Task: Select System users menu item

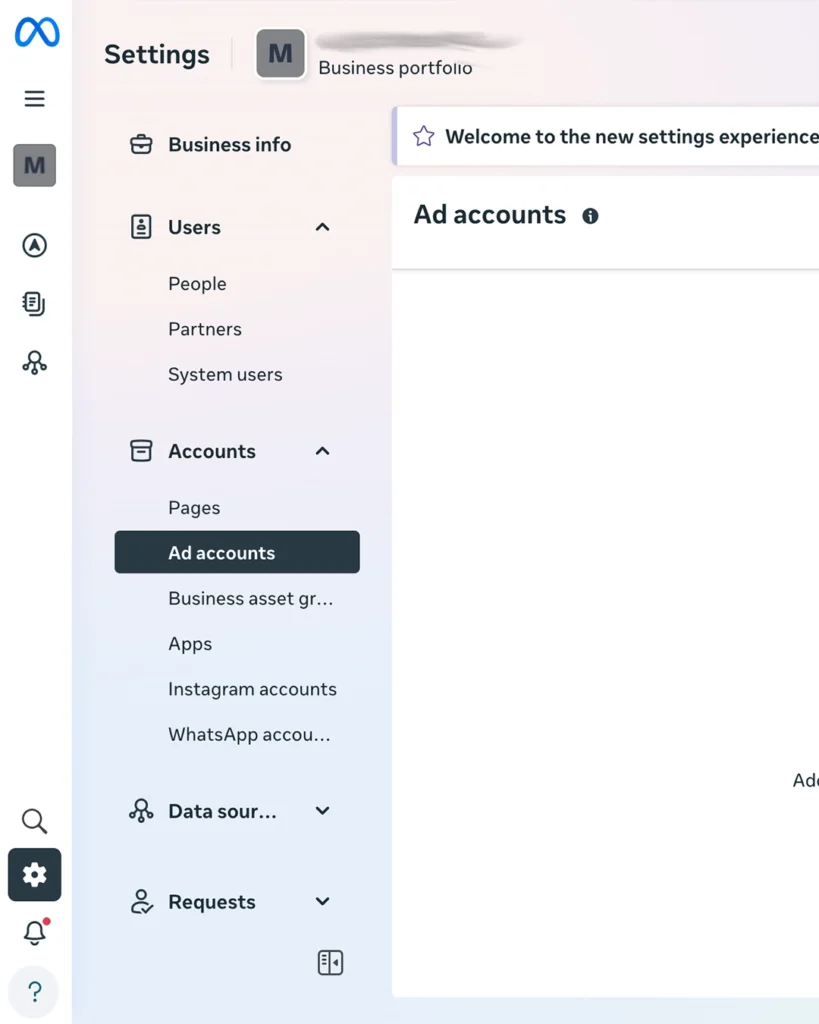Action: (225, 375)
